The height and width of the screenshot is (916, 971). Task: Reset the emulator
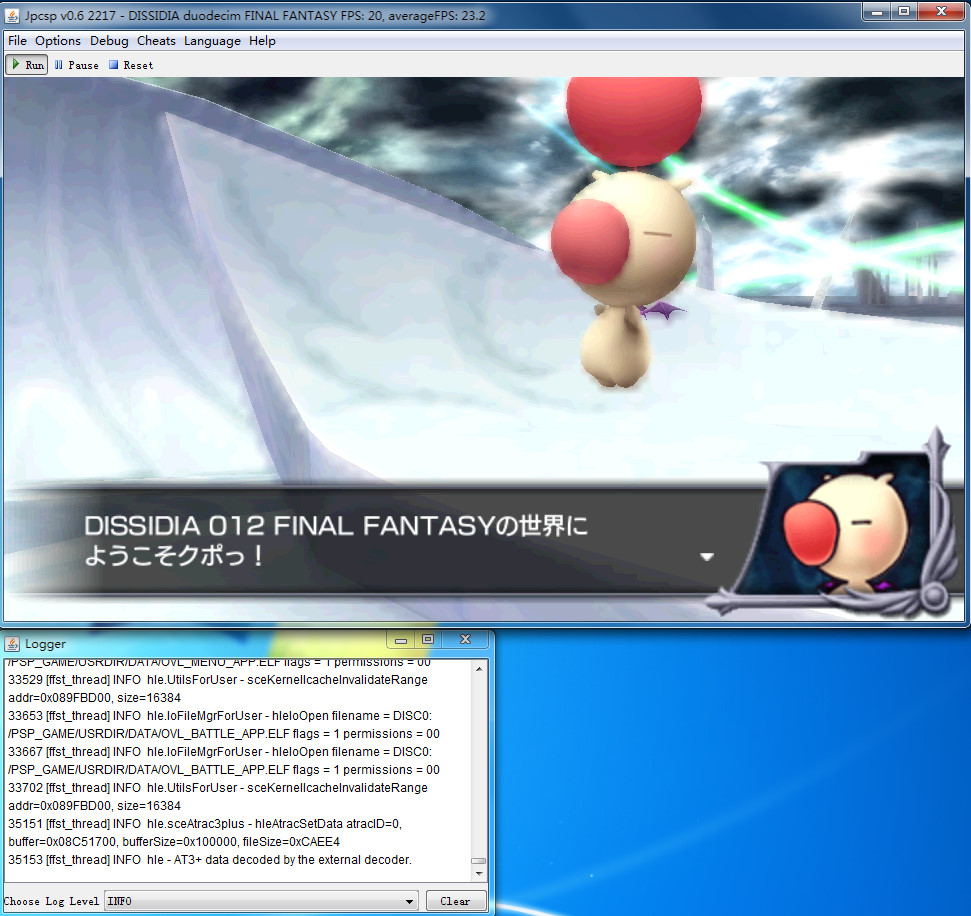pos(131,65)
